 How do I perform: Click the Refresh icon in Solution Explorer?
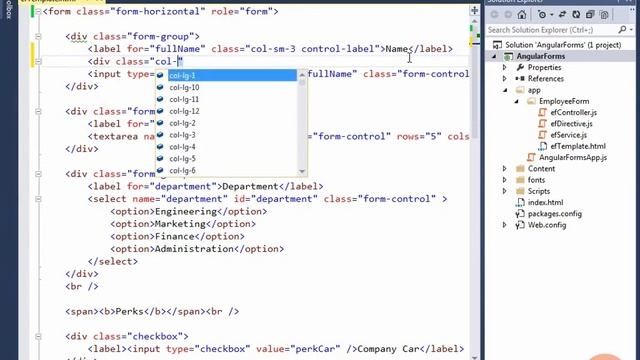point(576,15)
